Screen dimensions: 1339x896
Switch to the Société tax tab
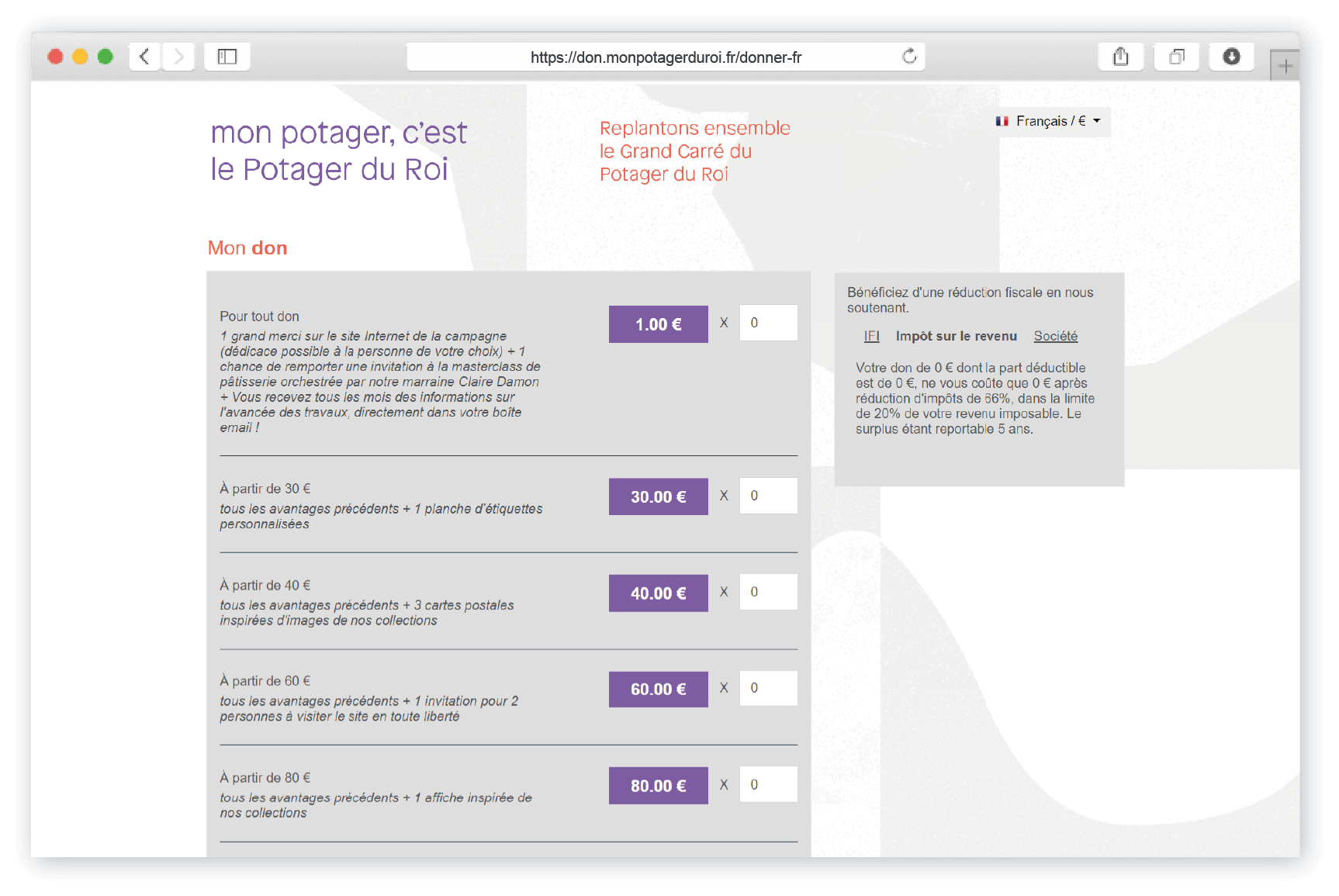1055,336
